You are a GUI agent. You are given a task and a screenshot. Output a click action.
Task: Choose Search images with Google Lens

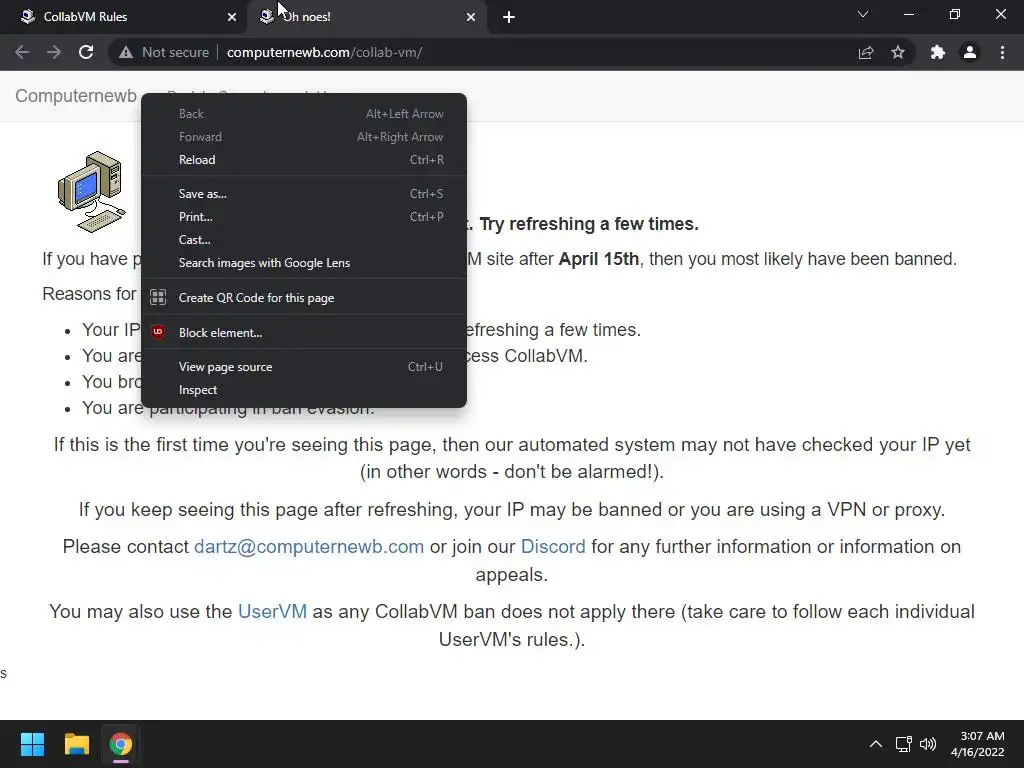coord(304,263)
